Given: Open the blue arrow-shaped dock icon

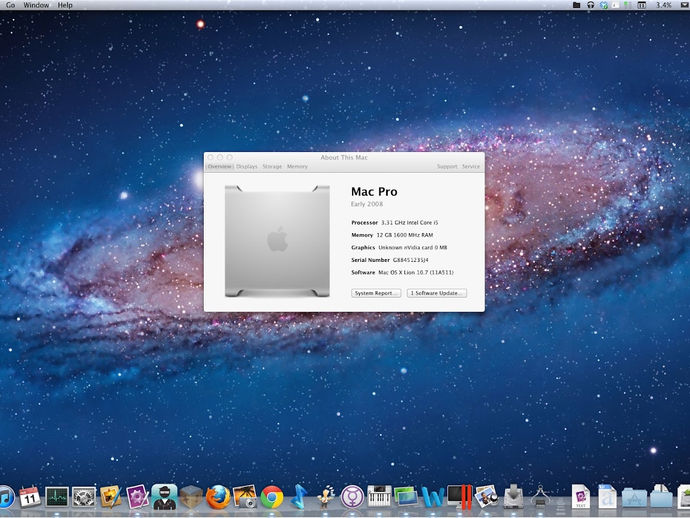Looking at the screenshot, I should coord(299,497).
